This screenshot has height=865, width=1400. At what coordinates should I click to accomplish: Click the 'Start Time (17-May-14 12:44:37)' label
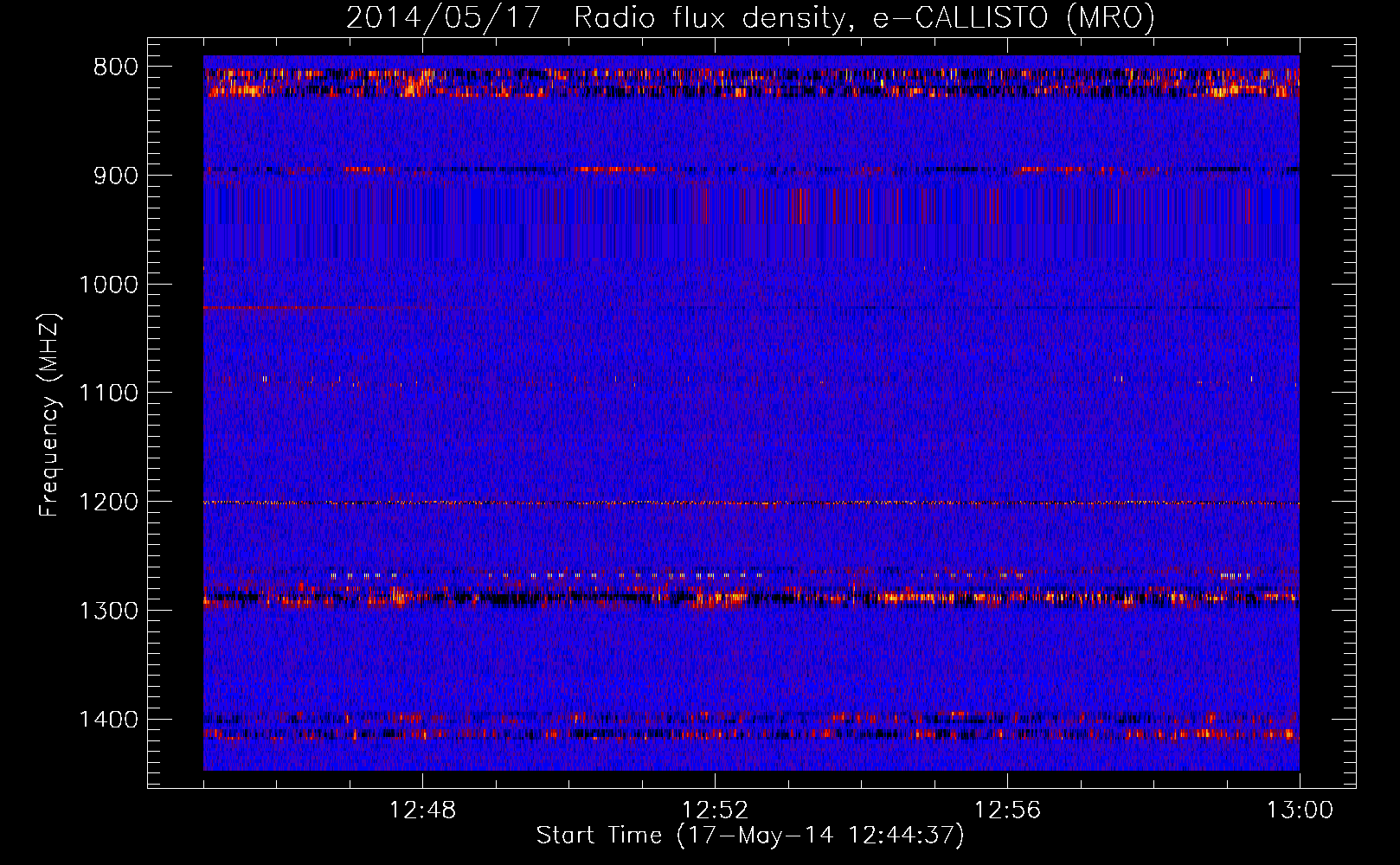[750, 836]
